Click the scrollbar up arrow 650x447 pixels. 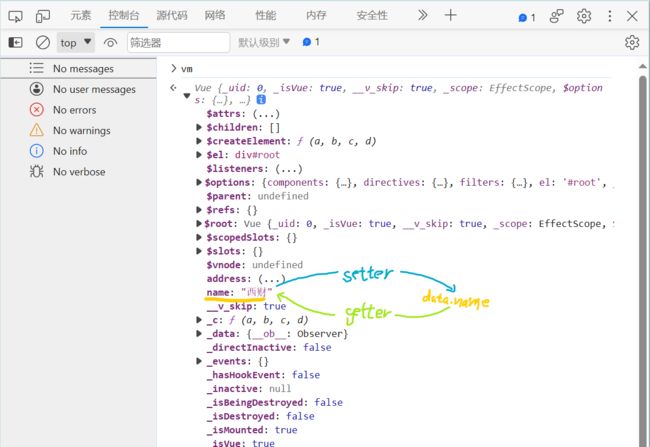coord(643,66)
